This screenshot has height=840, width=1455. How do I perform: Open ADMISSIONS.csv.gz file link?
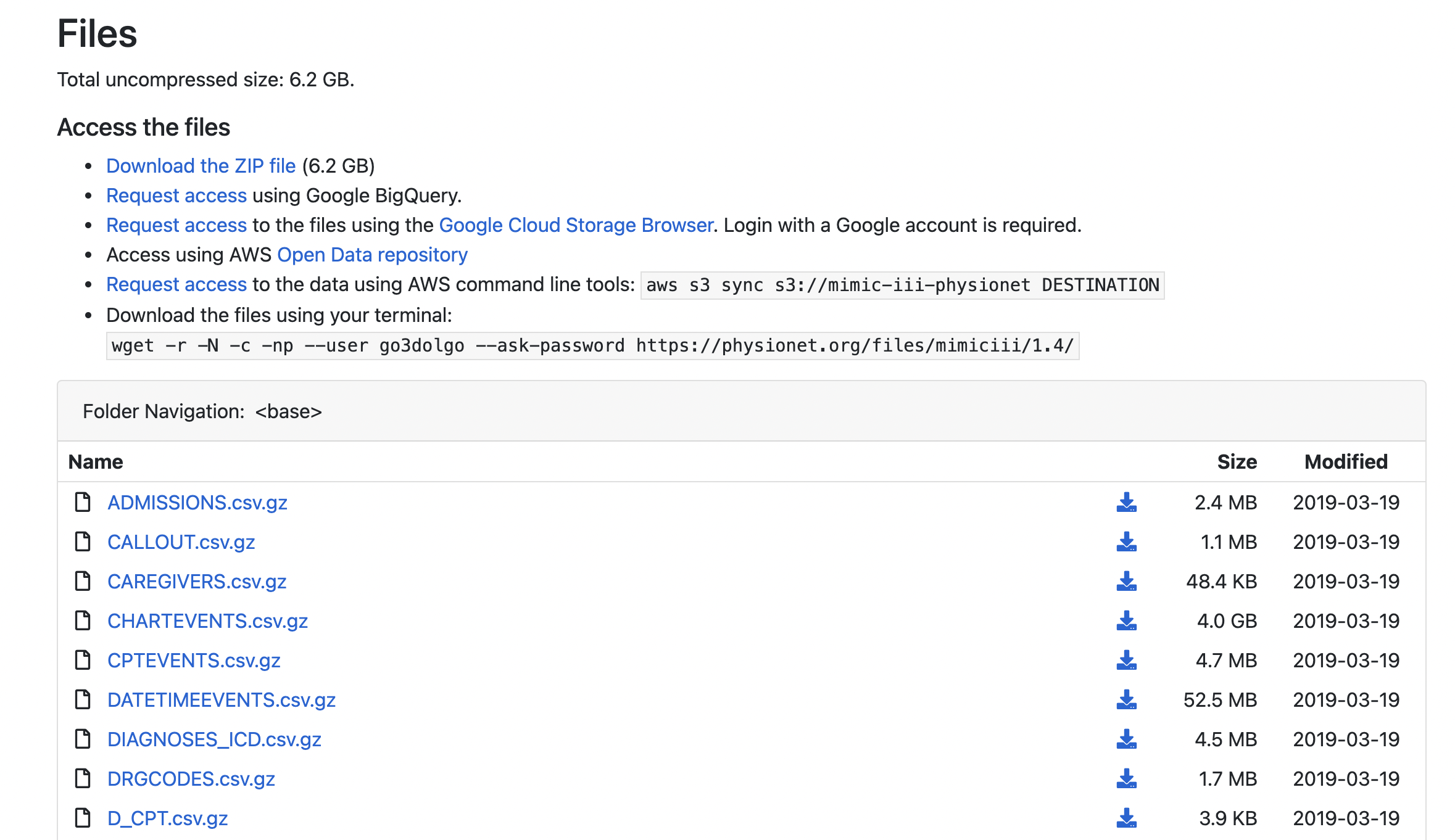coord(197,503)
